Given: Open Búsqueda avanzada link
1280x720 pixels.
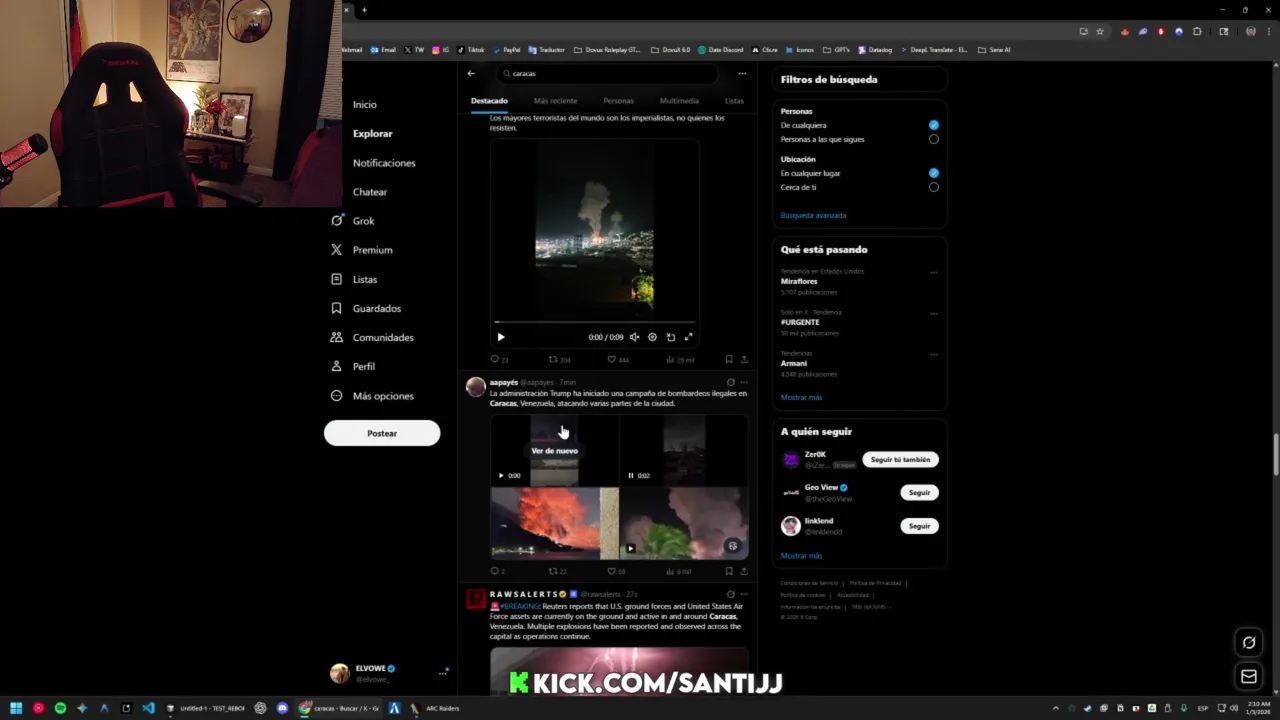Looking at the screenshot, I should click(813, 215).
